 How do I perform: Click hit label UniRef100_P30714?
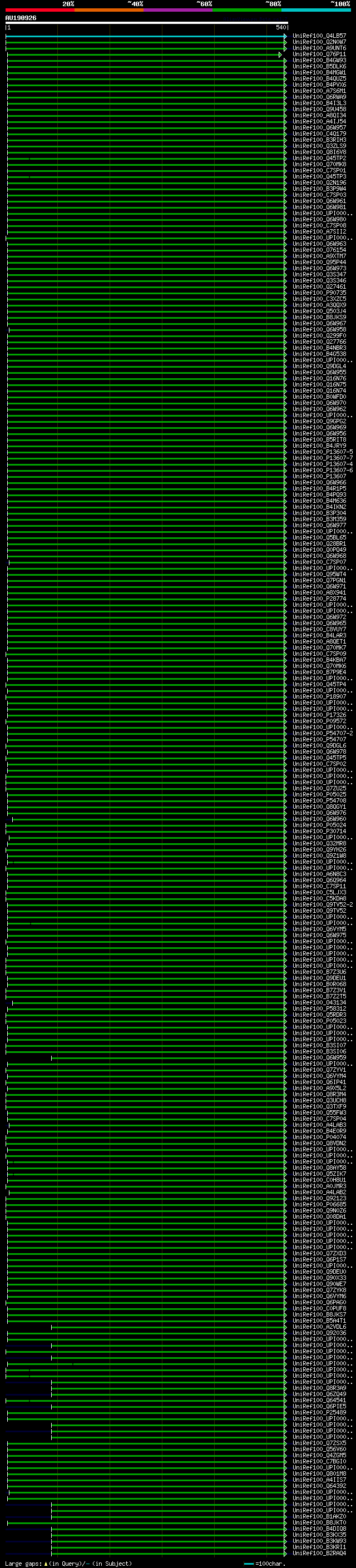(x=319, y=832)
